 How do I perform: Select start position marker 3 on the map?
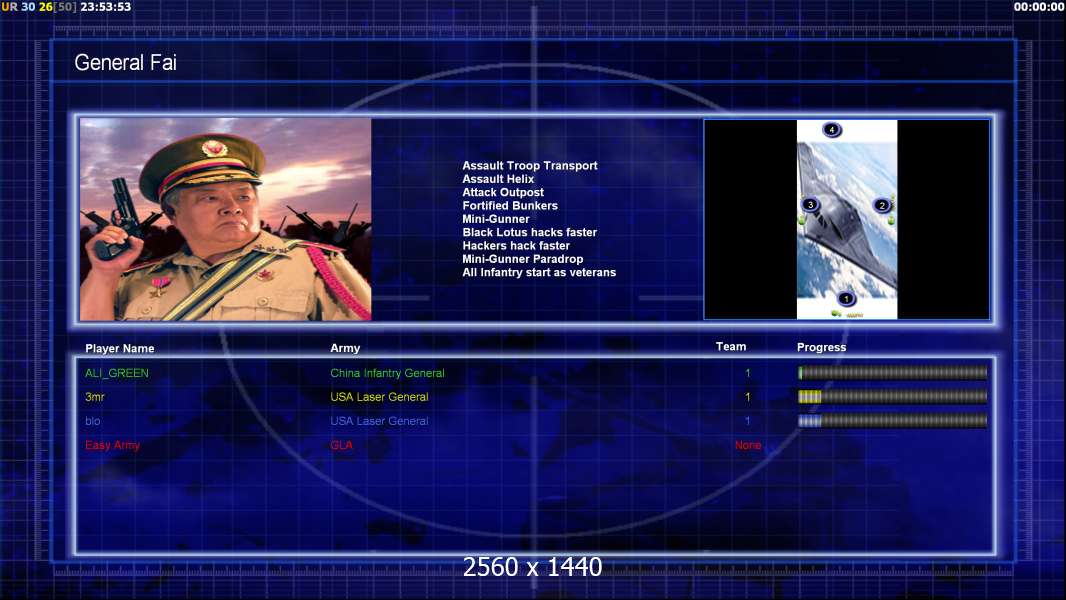pos(810,205)
